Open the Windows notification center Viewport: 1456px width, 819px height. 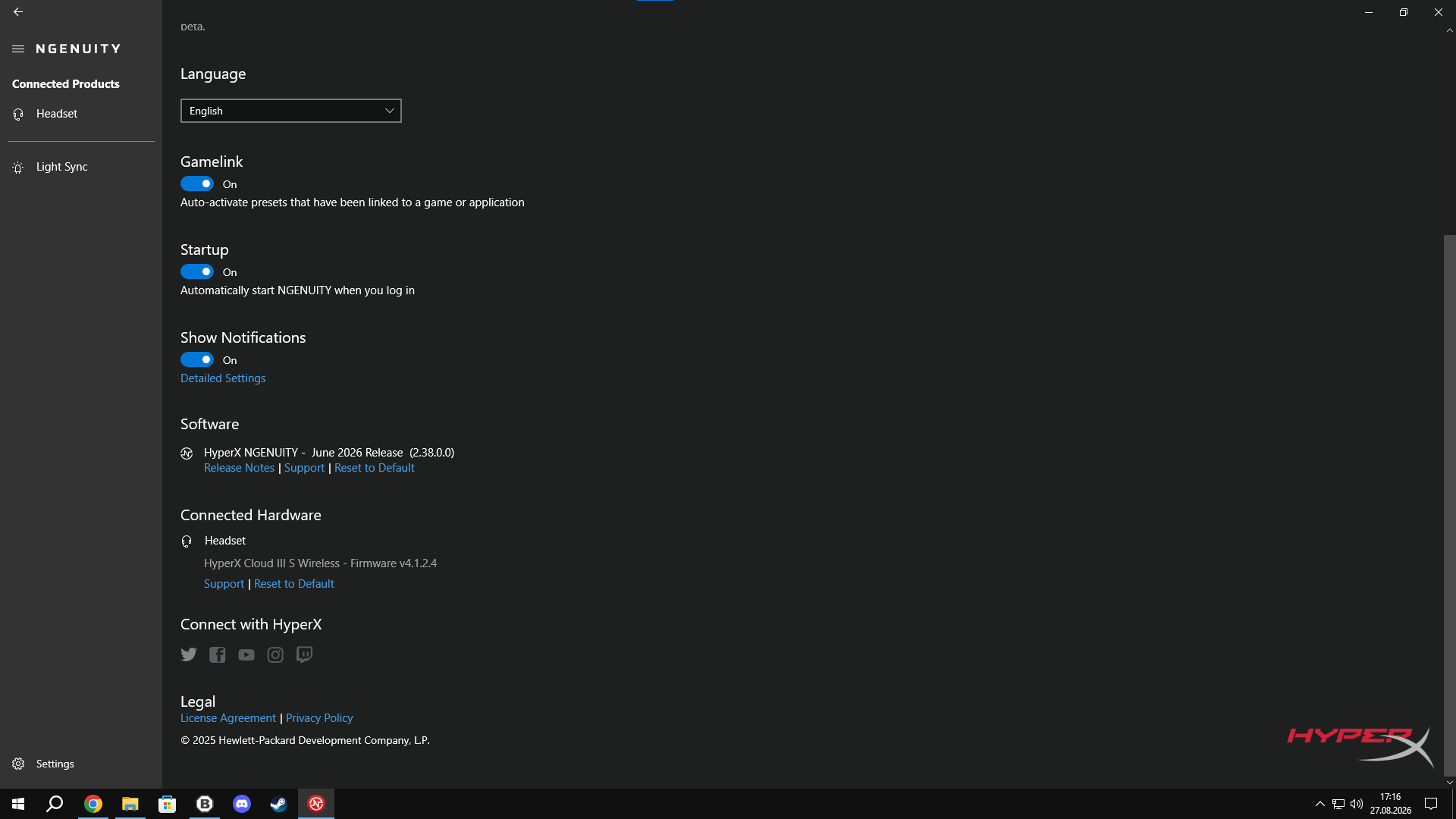[1431, 804]
